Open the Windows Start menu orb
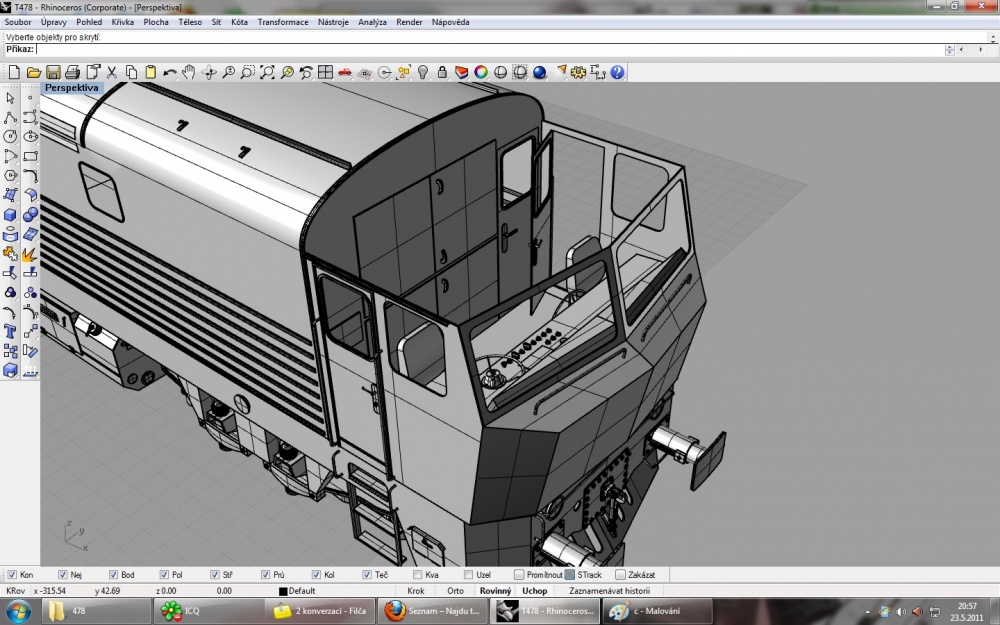Viewport: 1000px width, 625px height. 18,611
